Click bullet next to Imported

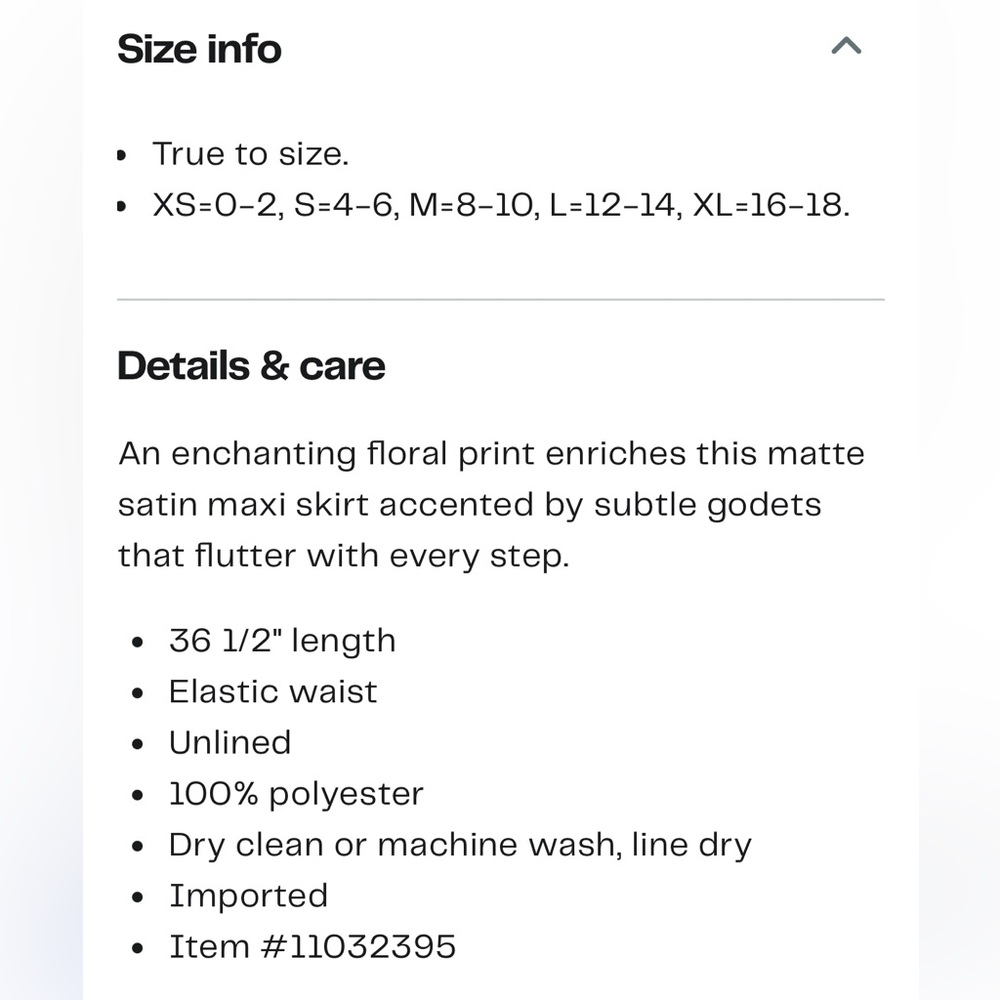point(138,897)
